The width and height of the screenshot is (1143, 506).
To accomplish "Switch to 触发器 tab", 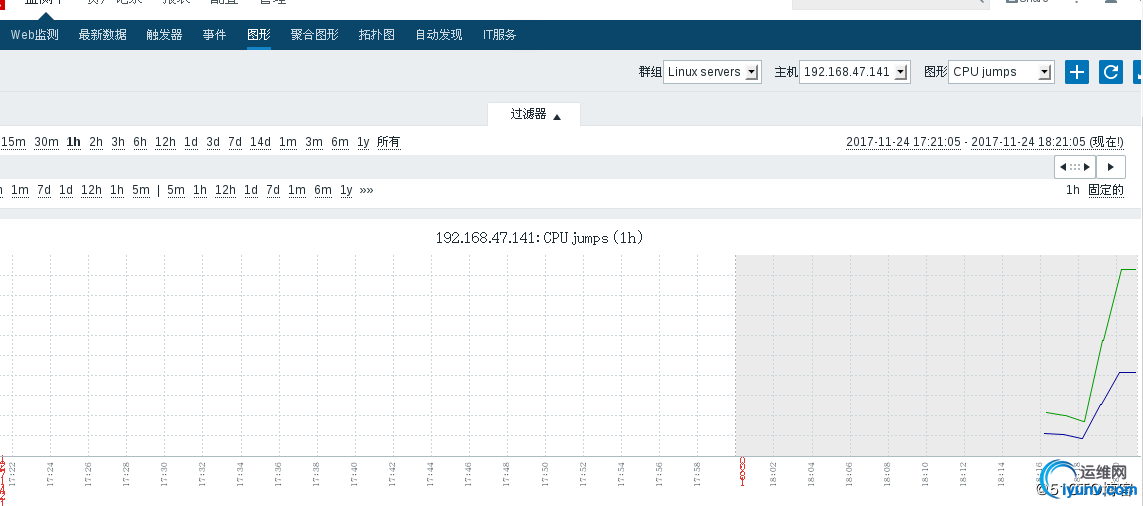I will [164, 34].
